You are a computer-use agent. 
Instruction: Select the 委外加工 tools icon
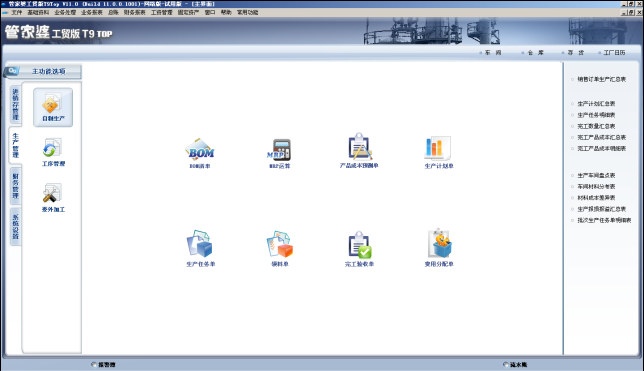point(53,198)
